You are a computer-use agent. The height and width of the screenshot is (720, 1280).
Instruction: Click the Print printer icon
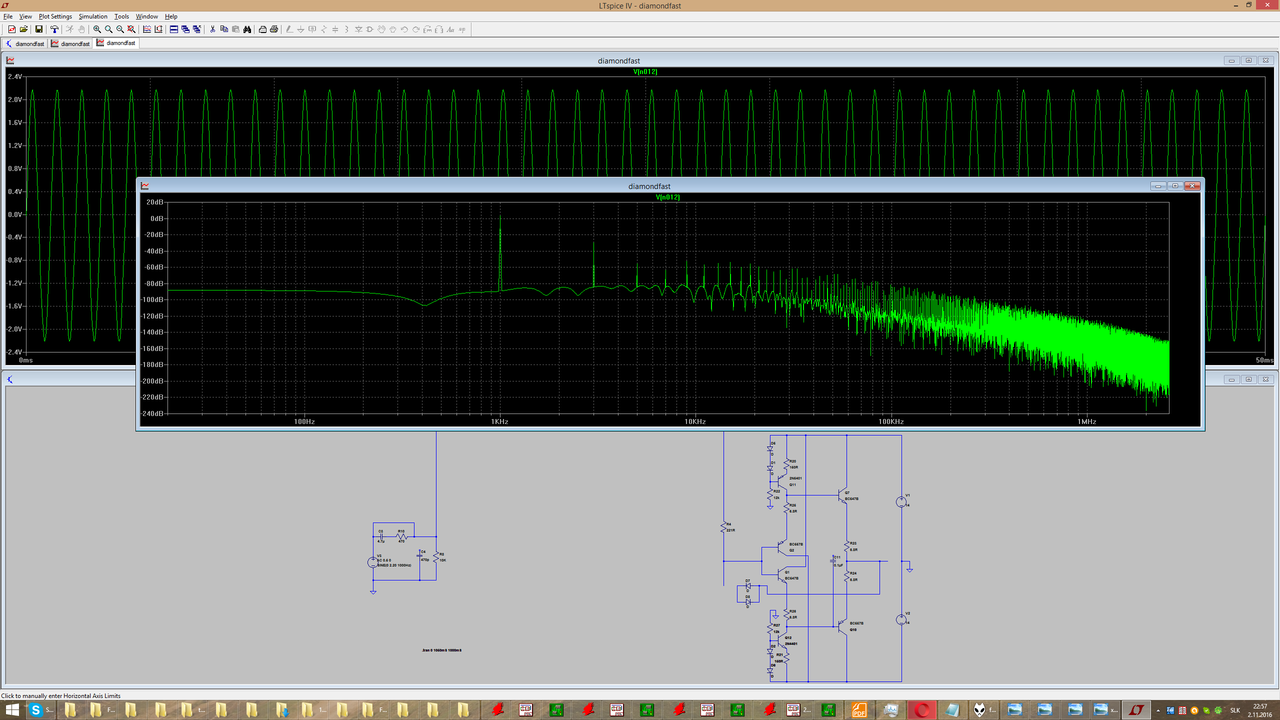click(x=274, y=29)
